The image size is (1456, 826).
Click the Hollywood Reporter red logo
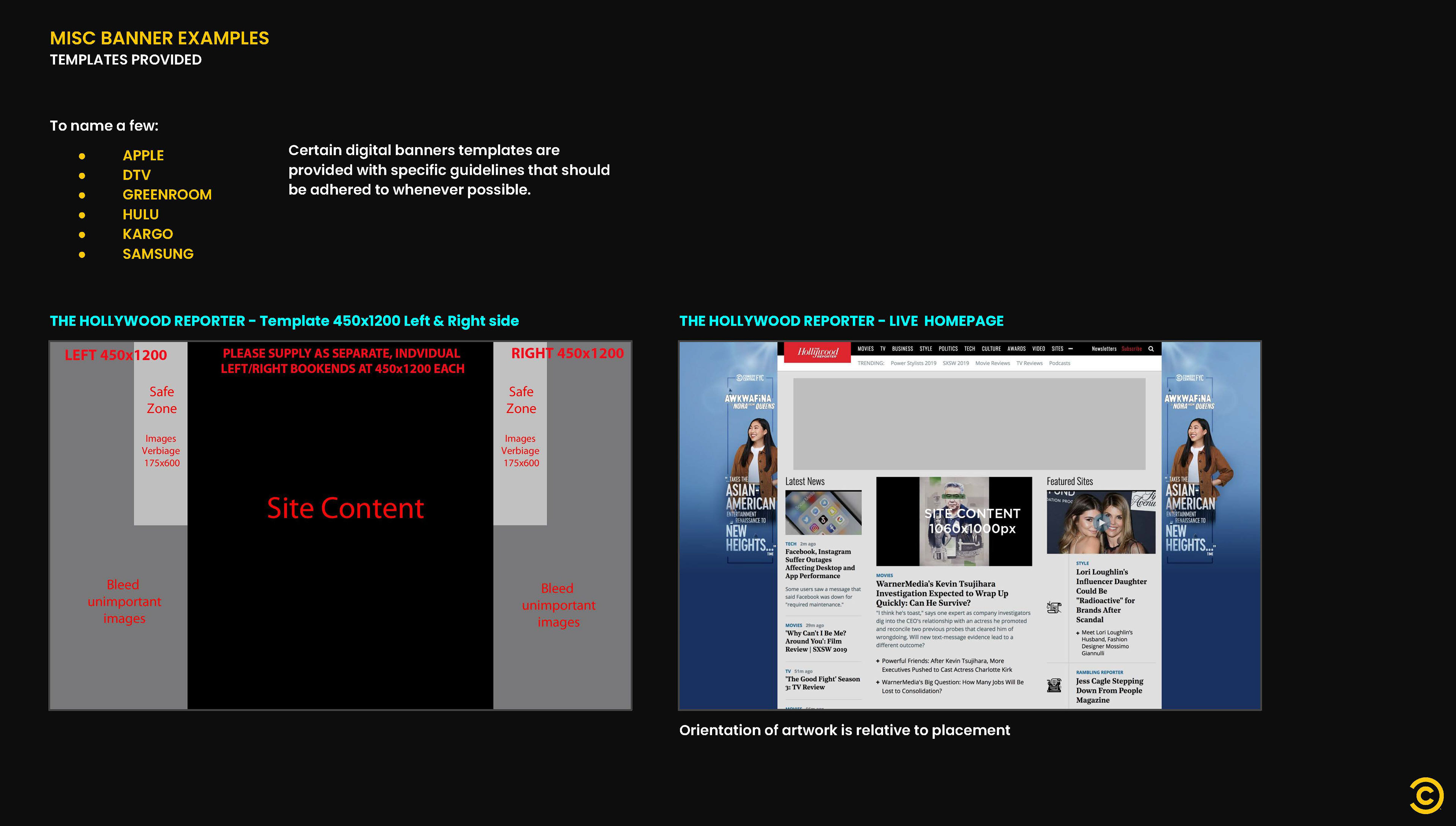tap(817, 352)
